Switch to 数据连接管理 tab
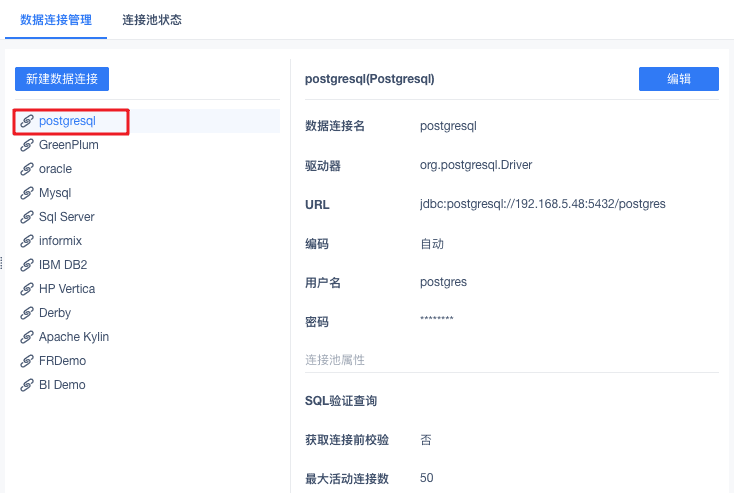 tap(56, 20)
